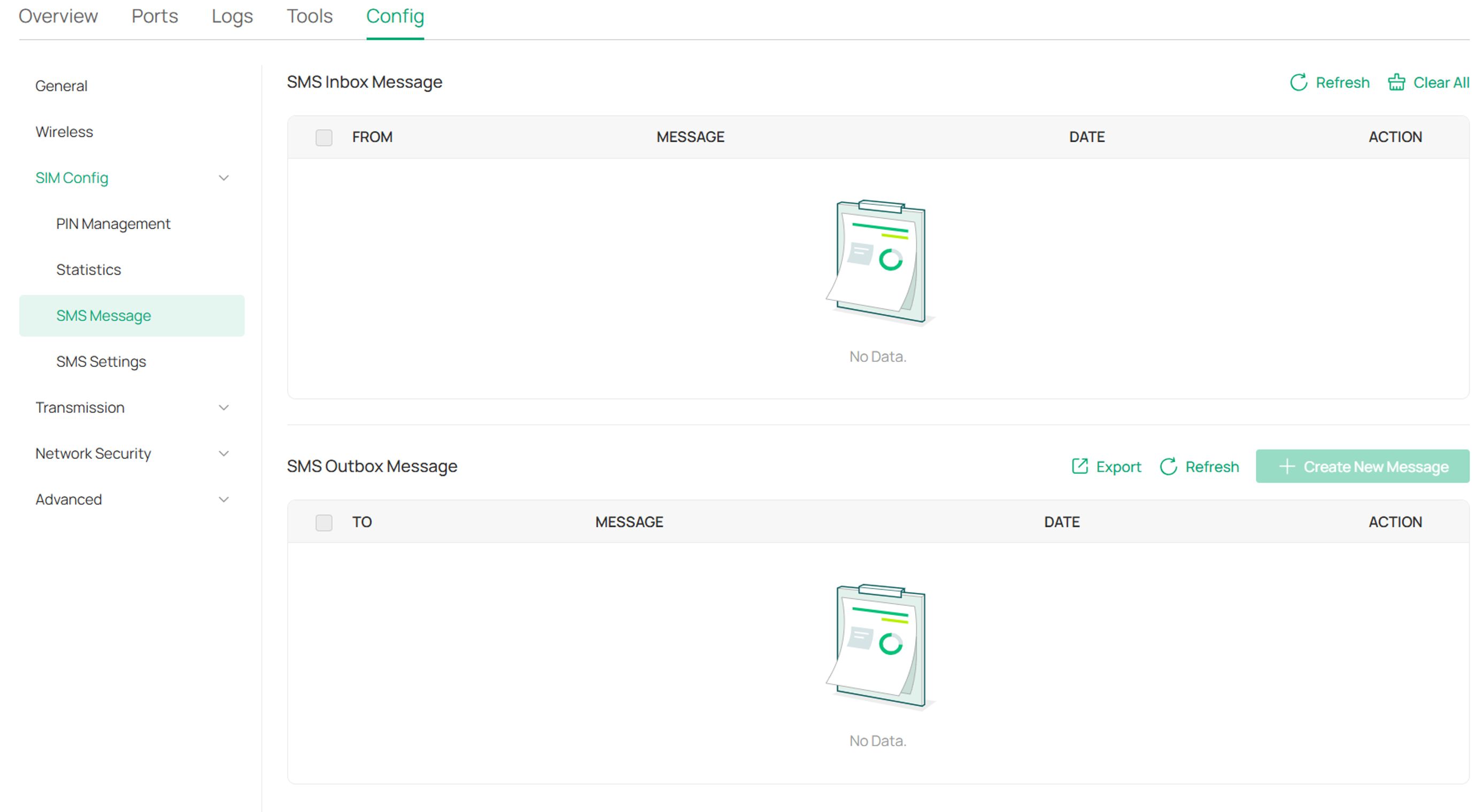Click the Outbox MESSAGE column header
Screen dimensions: 1474x812
tap(629, 522)
